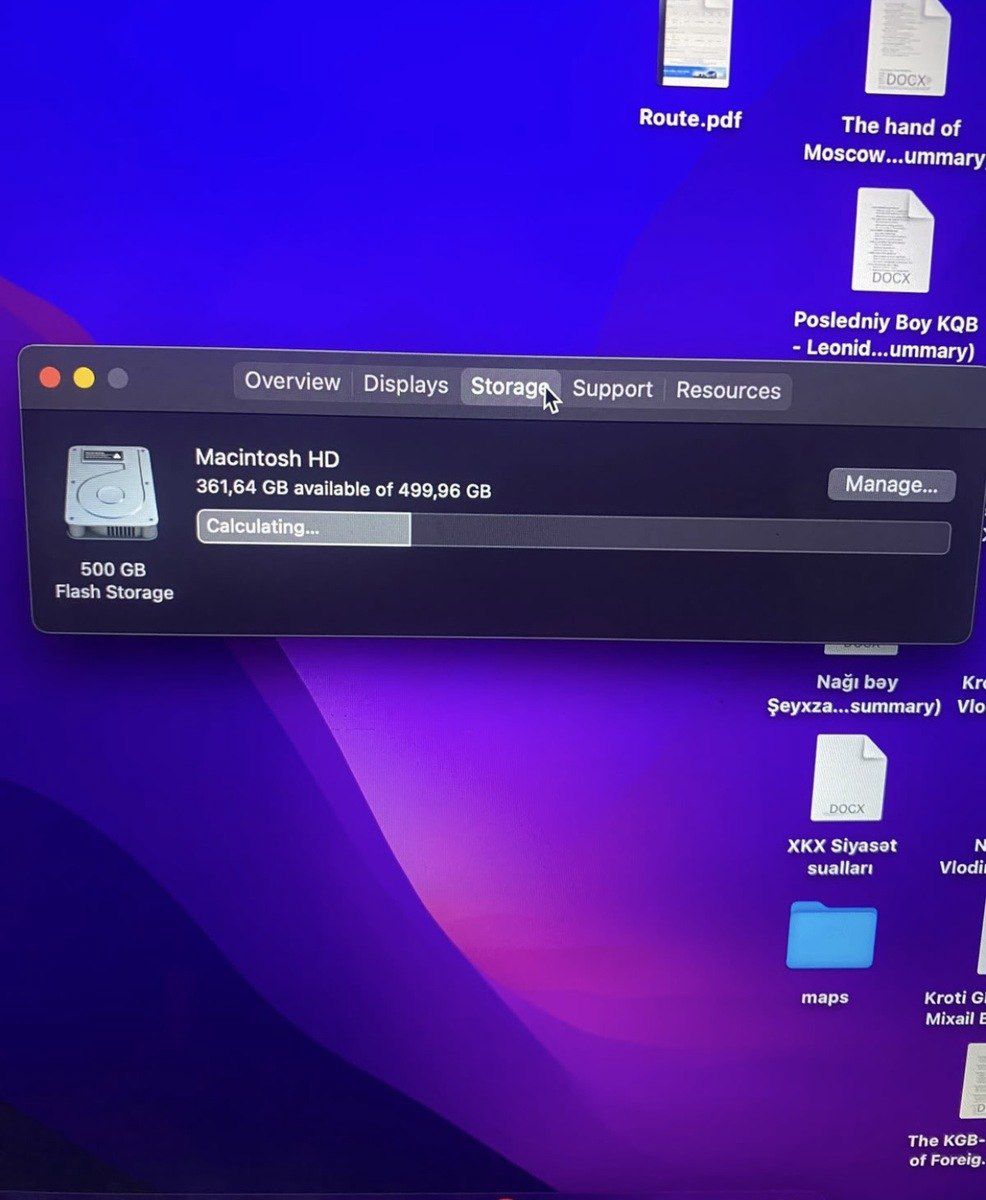This screenshot has width=986, height=1200.
Task: Select the Route.pdf file icon
Action: click(x=695, y=43)
